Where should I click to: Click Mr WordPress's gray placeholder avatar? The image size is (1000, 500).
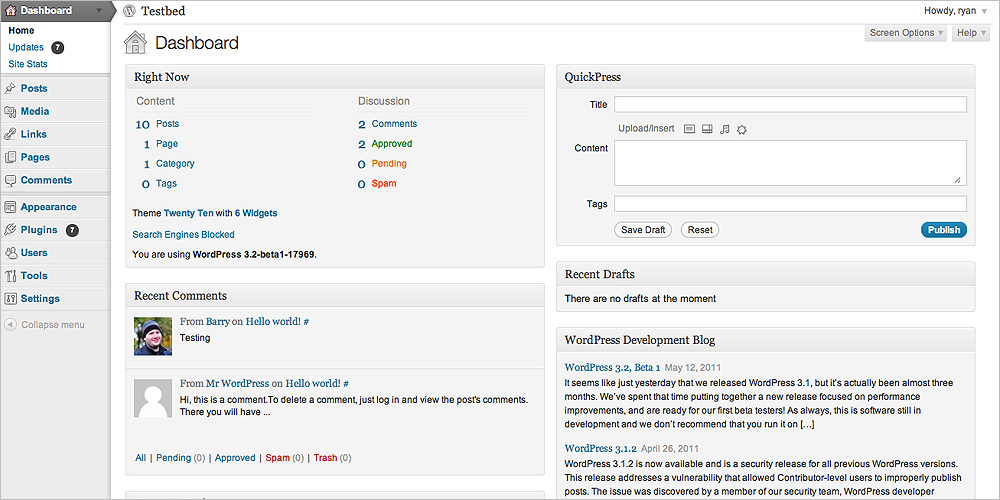[x=153, y=398]
